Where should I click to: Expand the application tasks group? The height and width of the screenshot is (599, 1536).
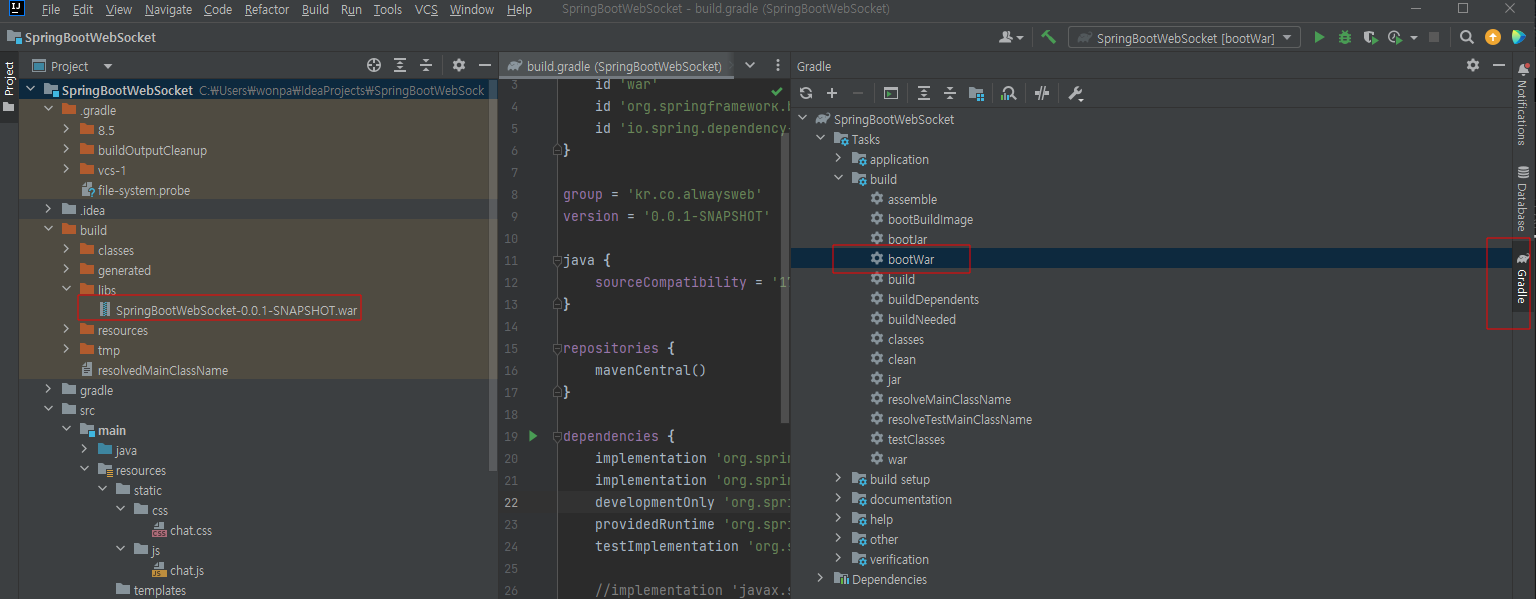tap(839, 159)
